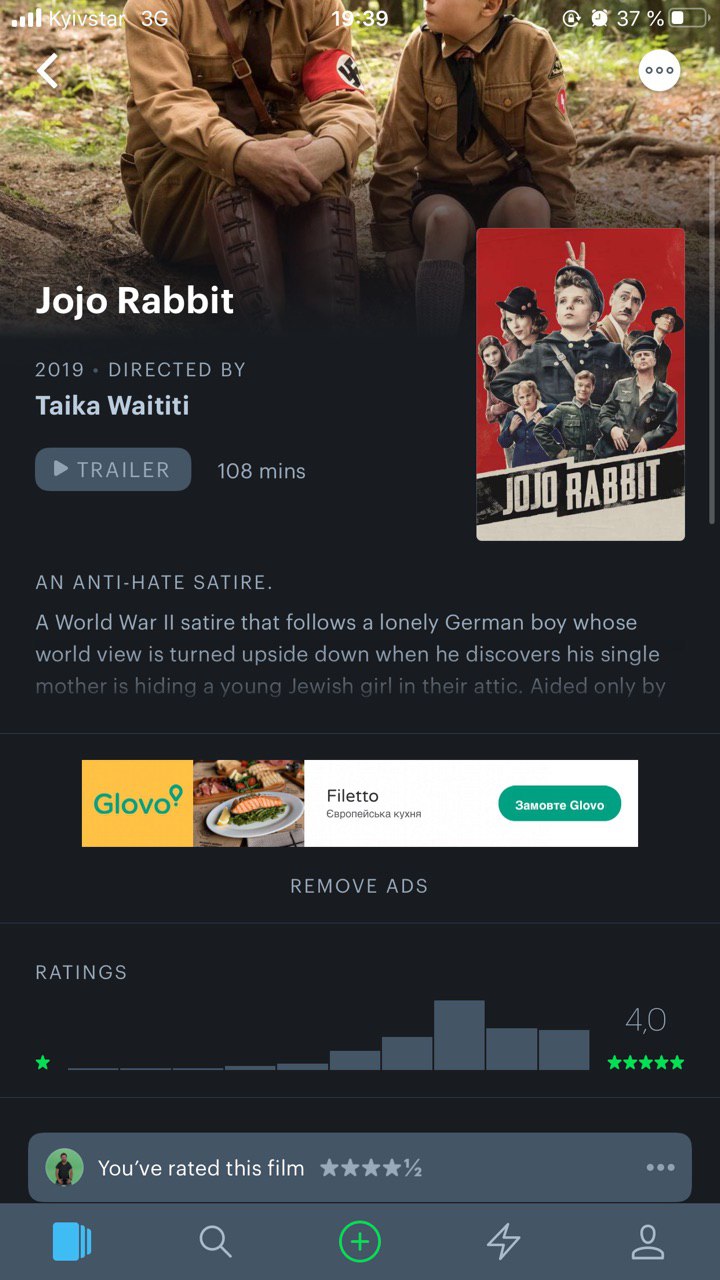
Task: Open more options in rated film banner
Action: point(660,1167)
